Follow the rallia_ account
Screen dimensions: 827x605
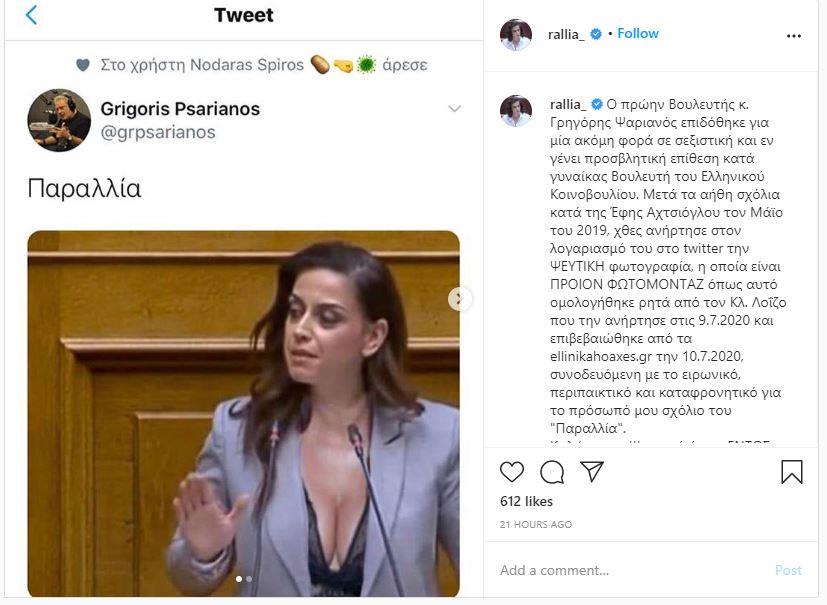pos(638,33)
